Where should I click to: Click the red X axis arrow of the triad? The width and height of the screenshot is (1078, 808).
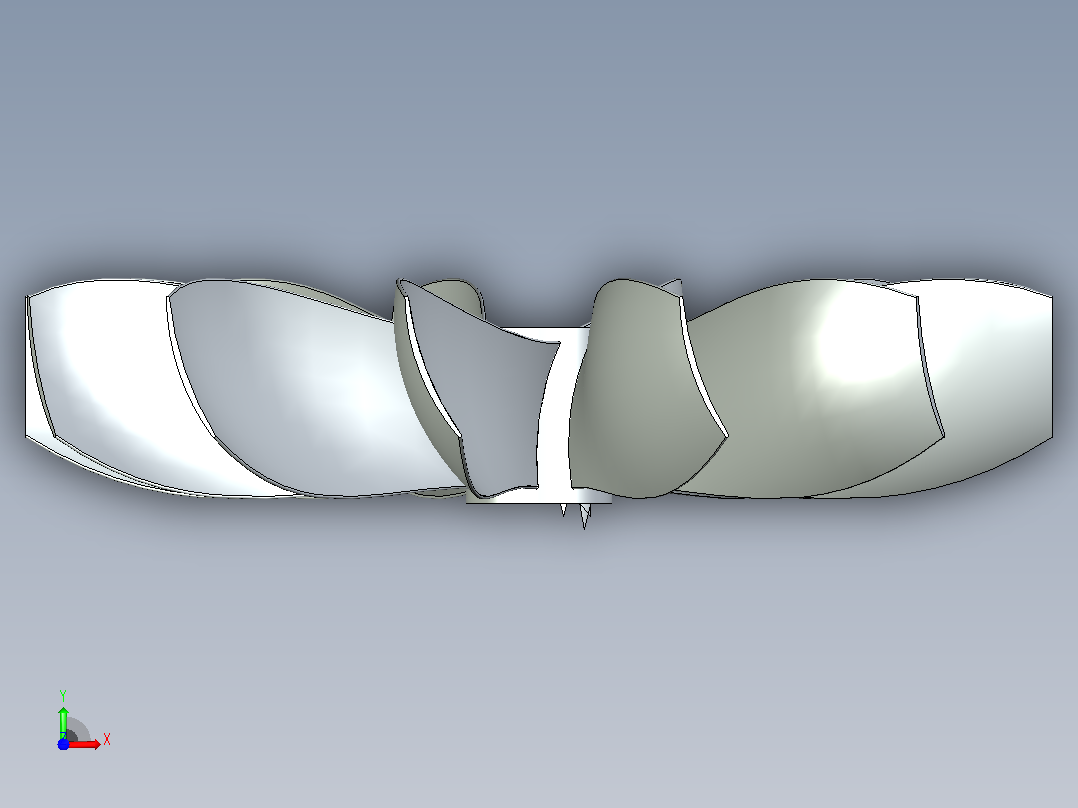85,745
